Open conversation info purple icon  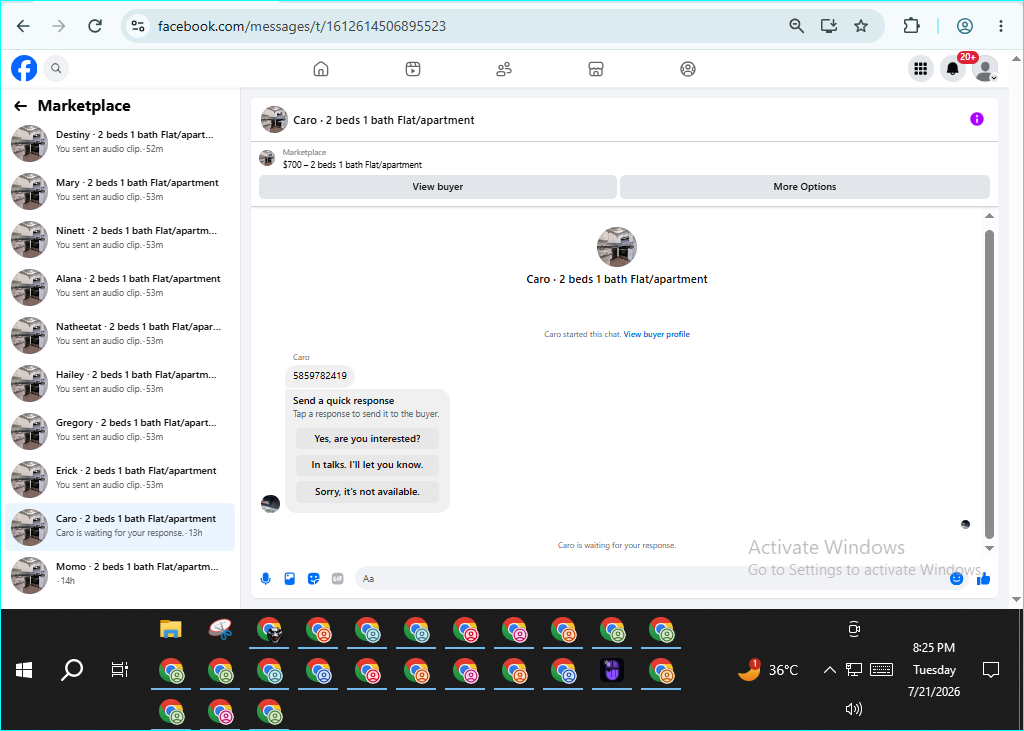(x=976, y=119)
